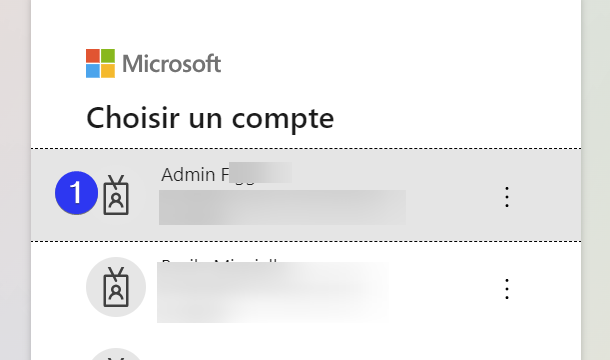
Task: Click the yellow square in the Microsoft logo
Action: (108, 71)
